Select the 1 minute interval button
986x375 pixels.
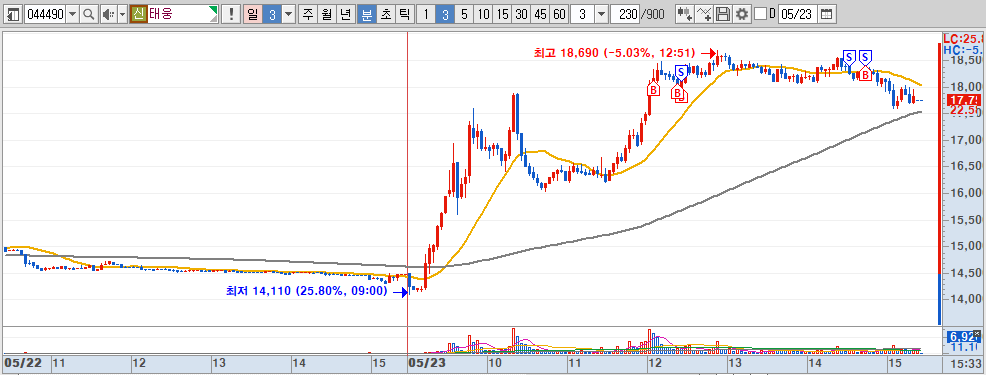[426, 14]
